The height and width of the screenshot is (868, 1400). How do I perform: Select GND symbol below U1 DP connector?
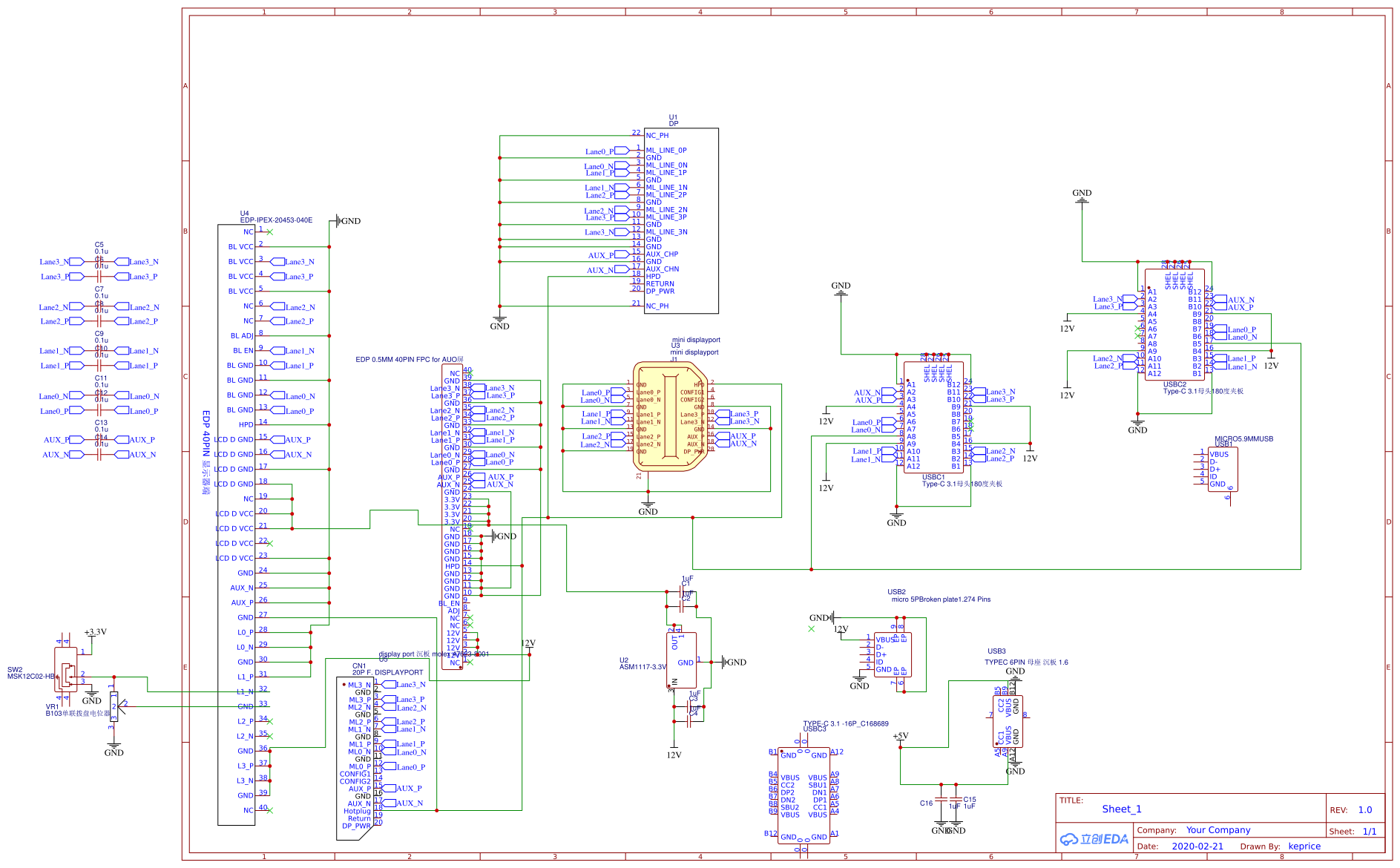pyautogui.click(x=499, y=320)
